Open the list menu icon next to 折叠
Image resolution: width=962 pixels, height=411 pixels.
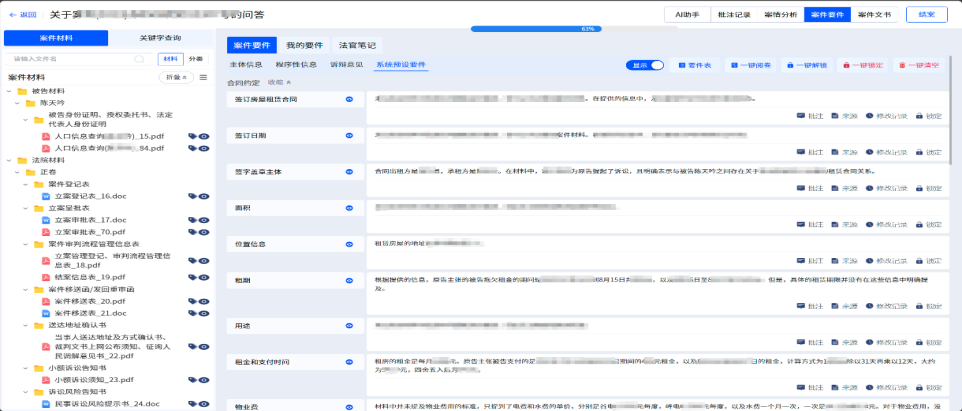(204, 77)
